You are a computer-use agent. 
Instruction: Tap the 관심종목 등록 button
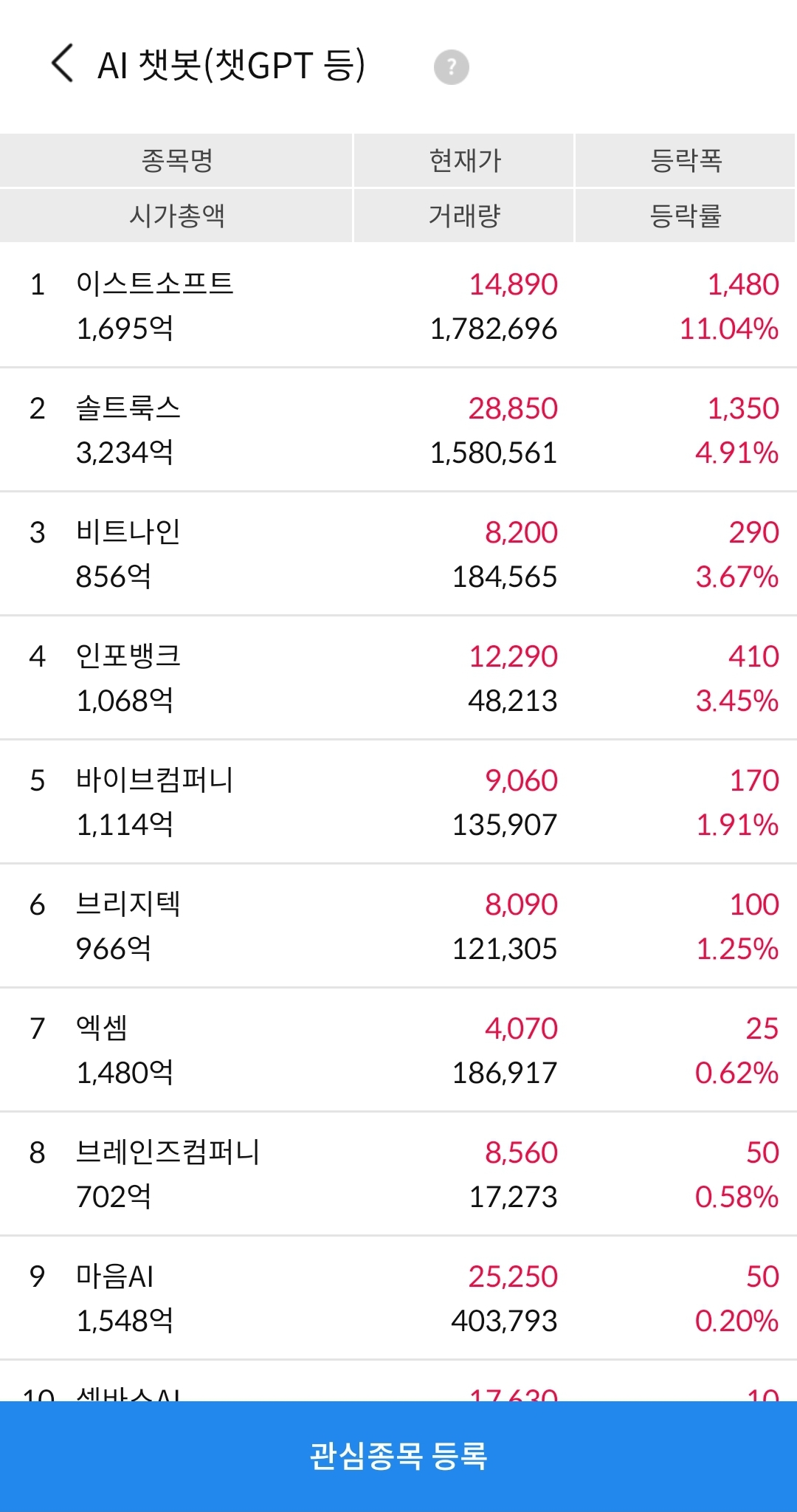point(398,1456)
